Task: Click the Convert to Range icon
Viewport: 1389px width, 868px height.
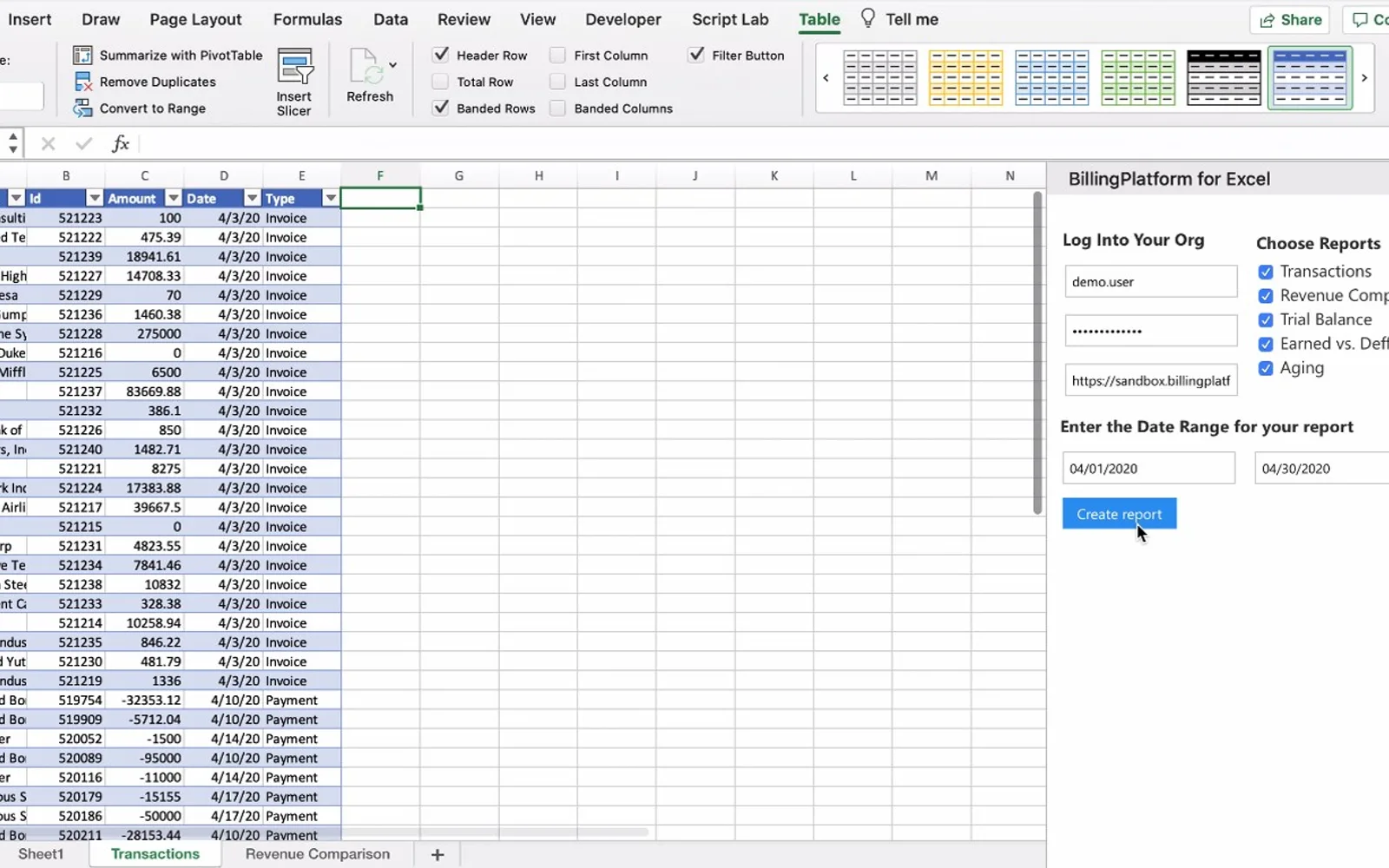Action: click(82, 108)
